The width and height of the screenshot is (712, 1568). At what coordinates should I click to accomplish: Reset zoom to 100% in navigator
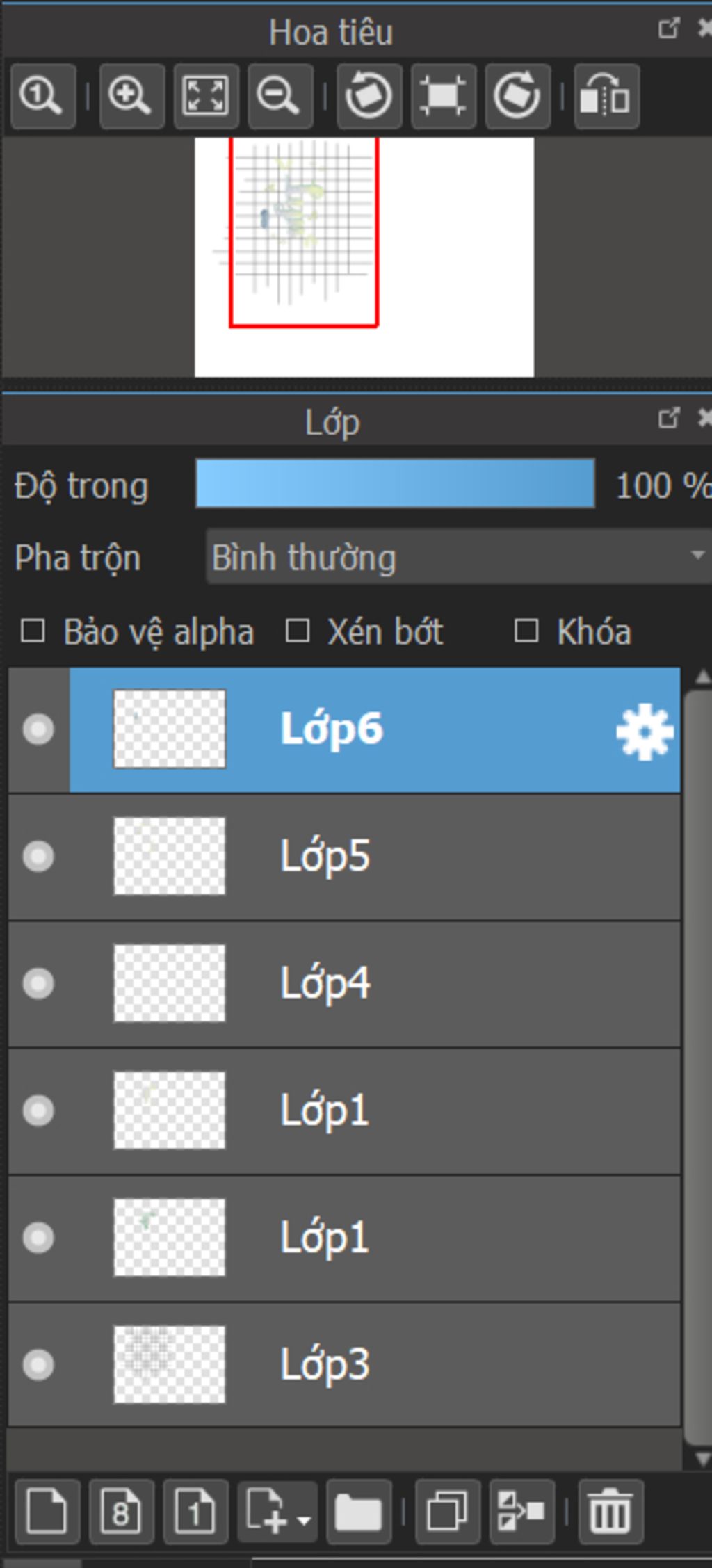point(42,96)
